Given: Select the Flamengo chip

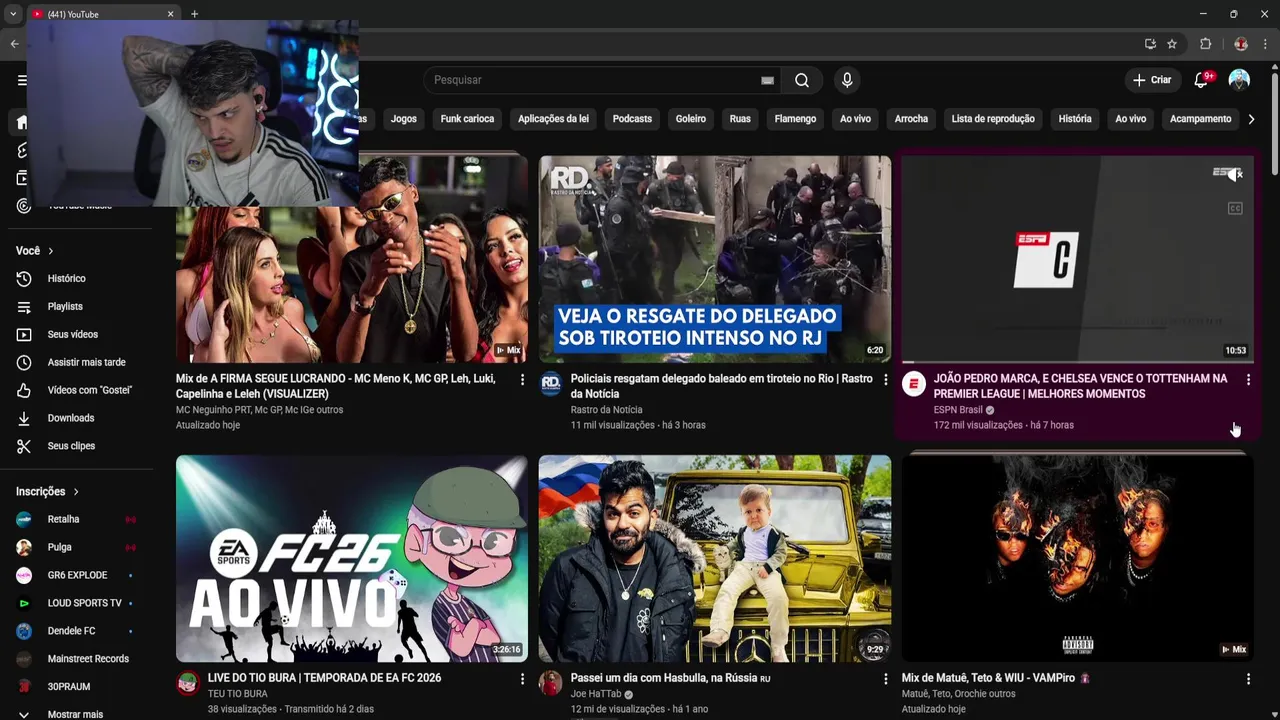Looking at the screenshot, I should coord(795,119).
